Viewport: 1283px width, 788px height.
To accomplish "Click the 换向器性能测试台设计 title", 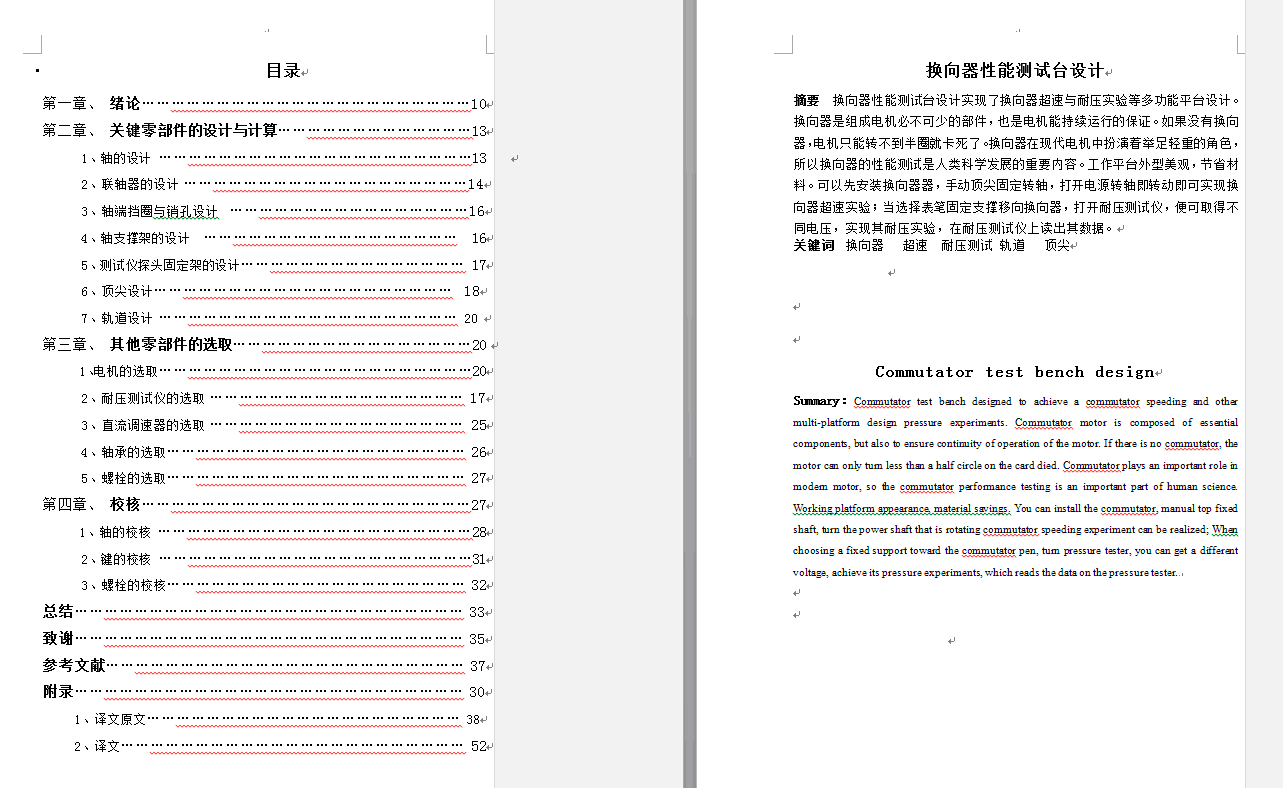I will pyautogui.click(x=1015, y=71).
